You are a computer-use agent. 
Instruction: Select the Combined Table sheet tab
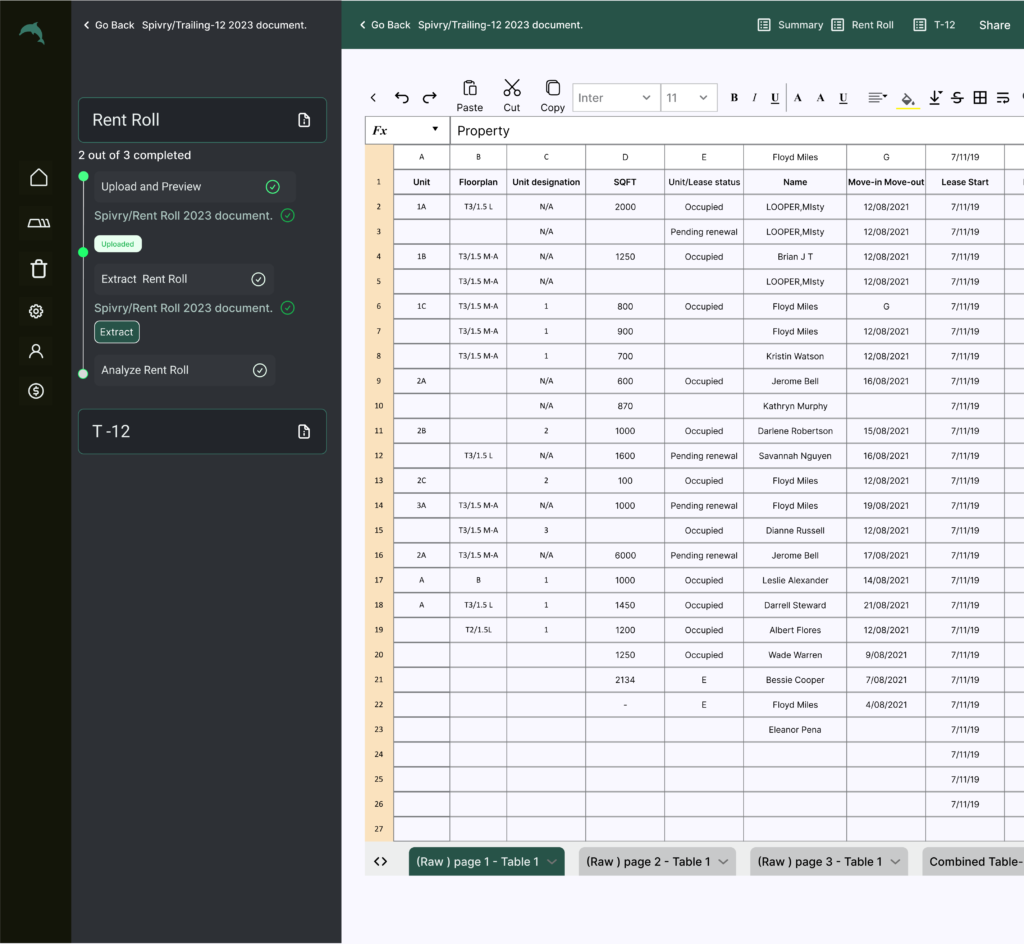973,862
